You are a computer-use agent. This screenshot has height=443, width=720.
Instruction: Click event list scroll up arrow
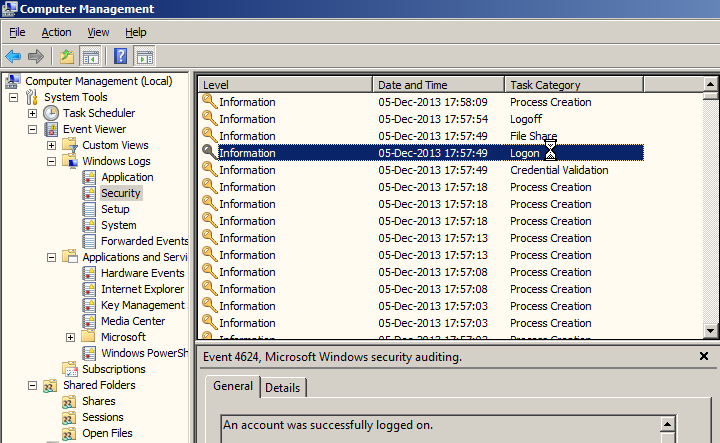point(710,84)
